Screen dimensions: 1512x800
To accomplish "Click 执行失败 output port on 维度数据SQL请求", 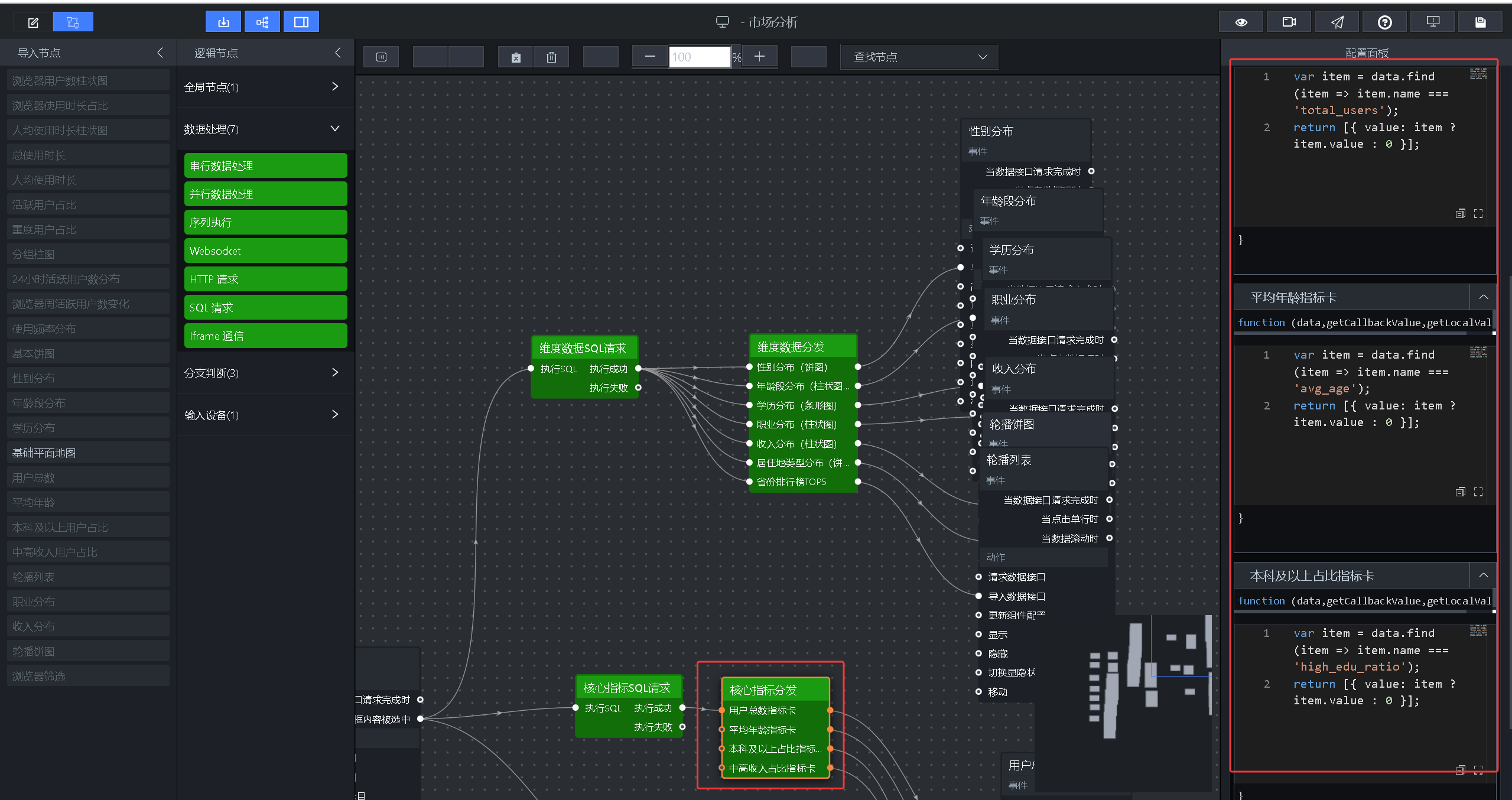I will click(x=638, y=388).
